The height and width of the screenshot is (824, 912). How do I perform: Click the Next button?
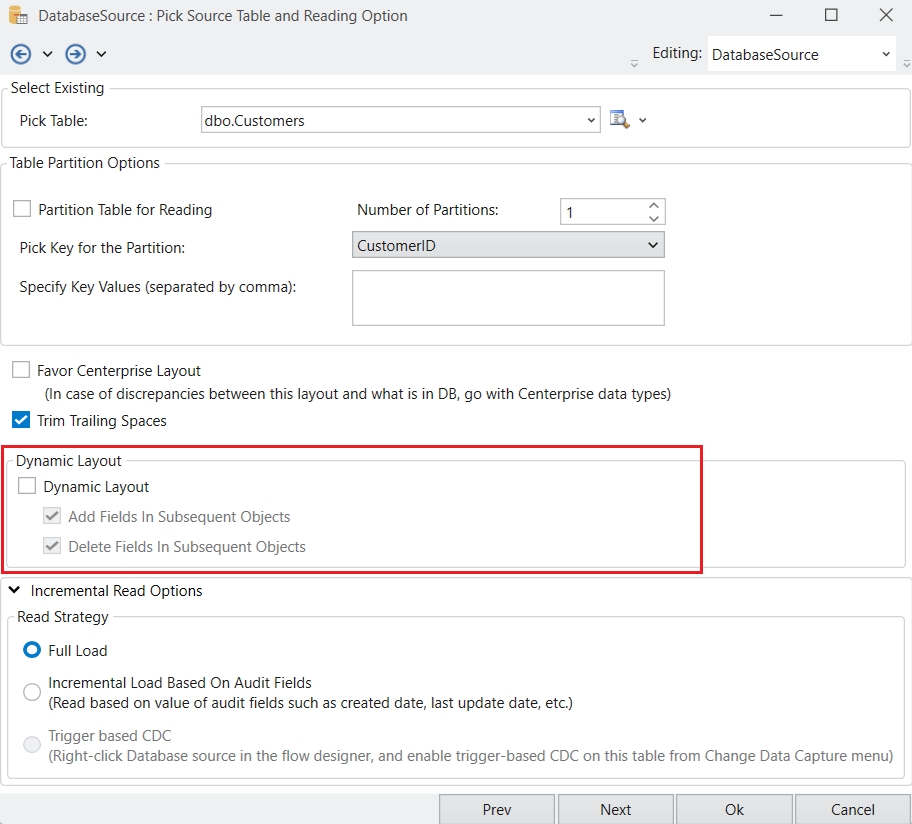(x=615, y=809)
